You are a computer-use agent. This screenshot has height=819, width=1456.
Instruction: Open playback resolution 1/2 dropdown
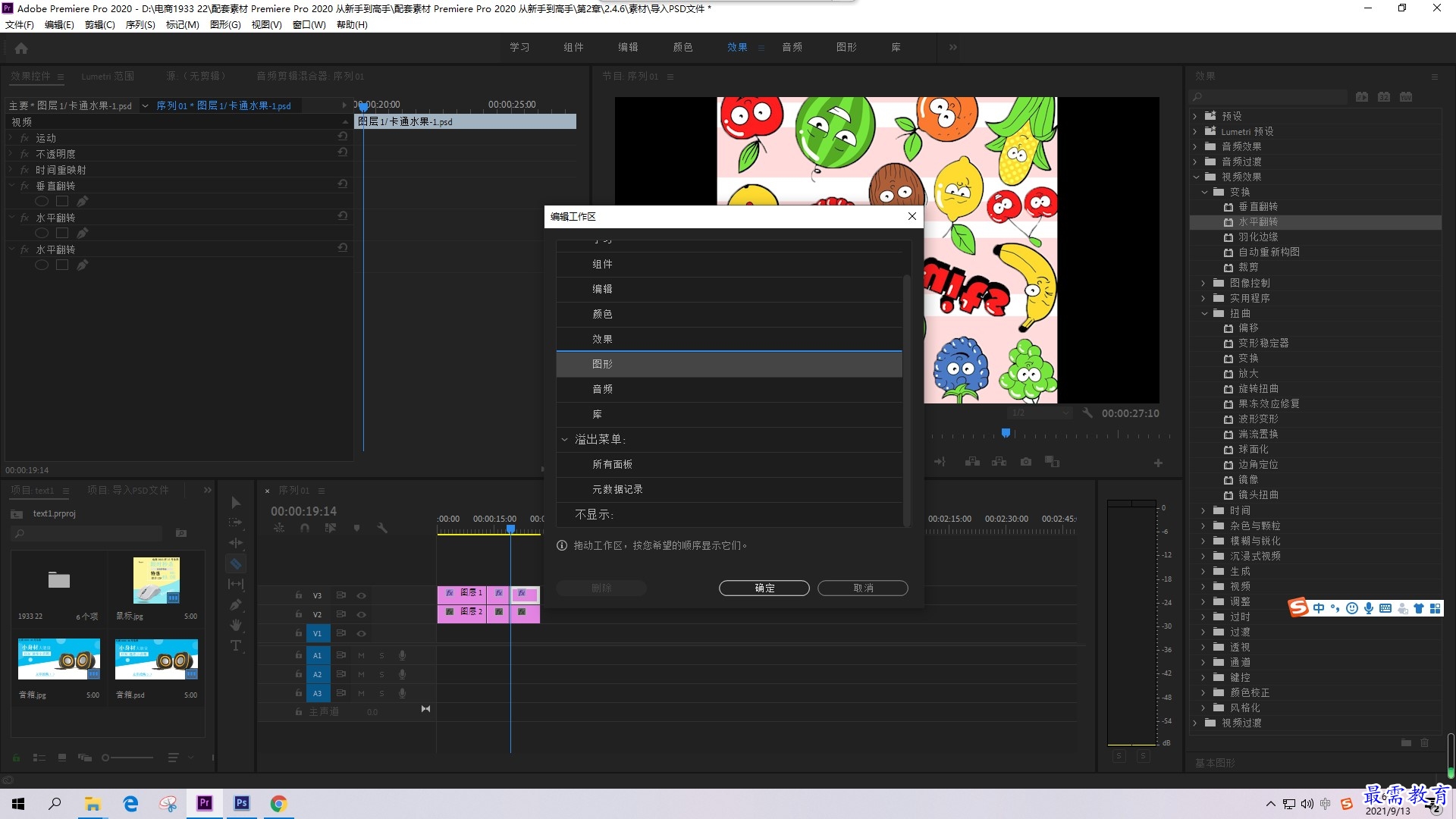pos(1040,413)
